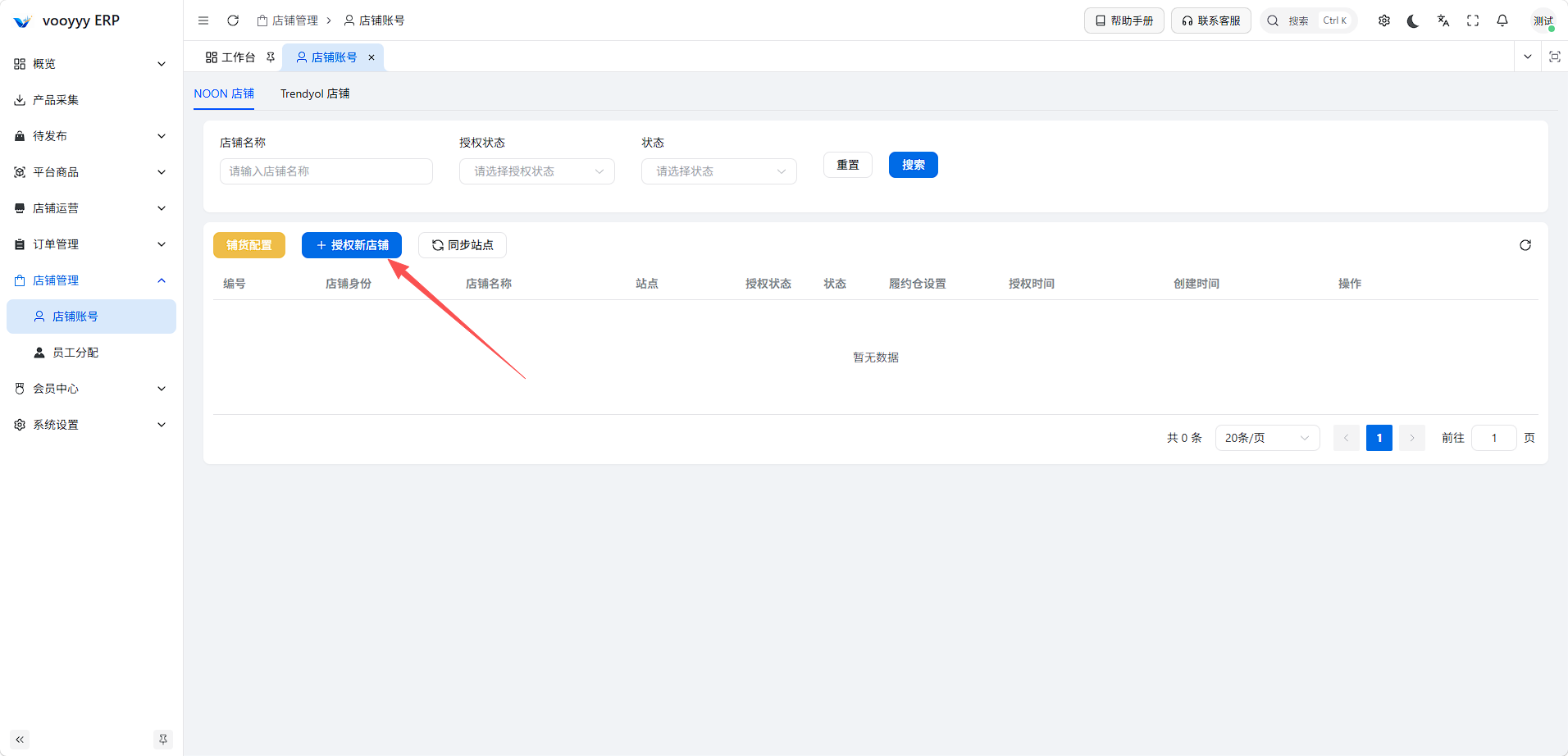
Task: Pin the 工作台 tab
Action: 271,57
